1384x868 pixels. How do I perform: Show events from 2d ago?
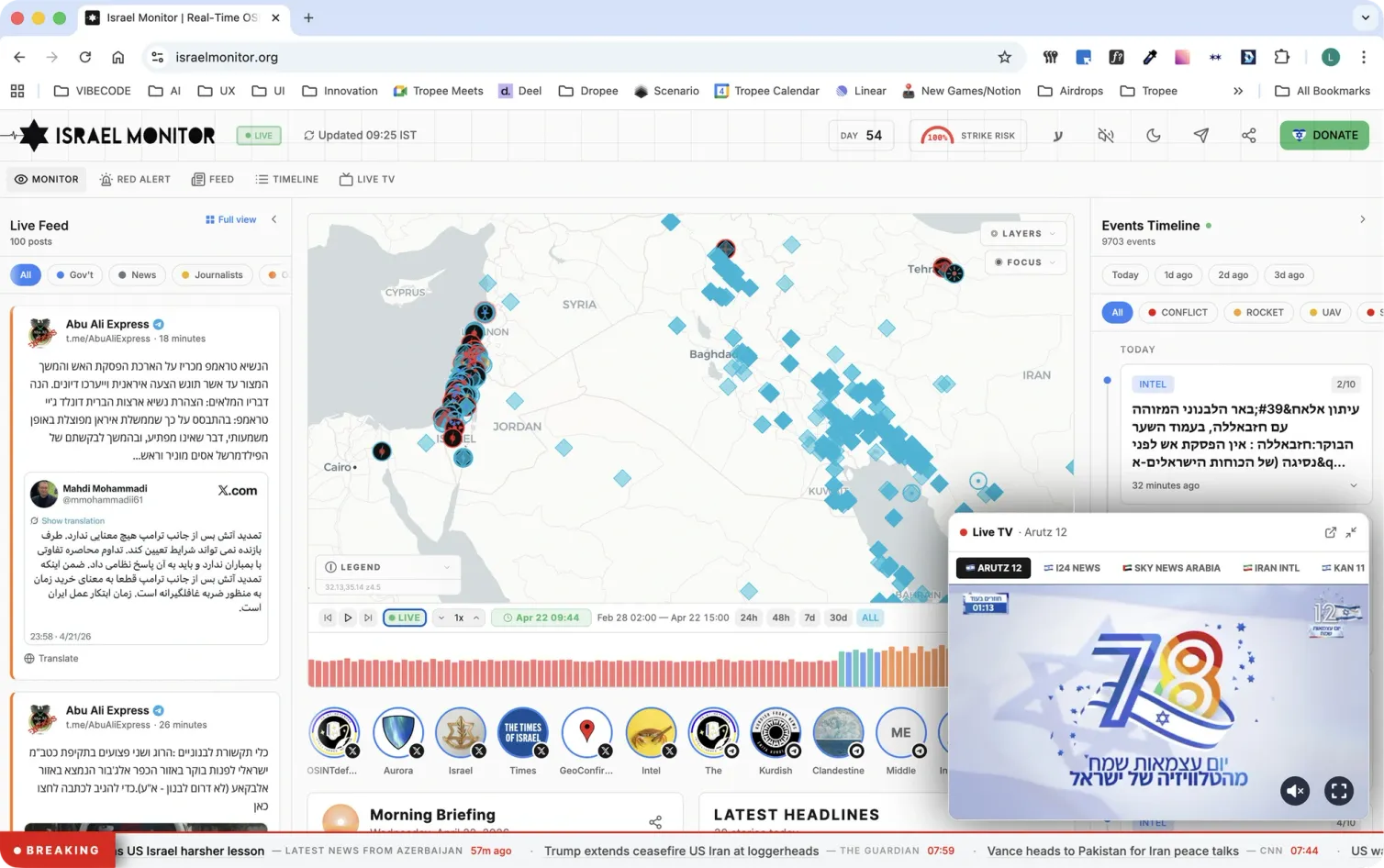[1233, 275]
